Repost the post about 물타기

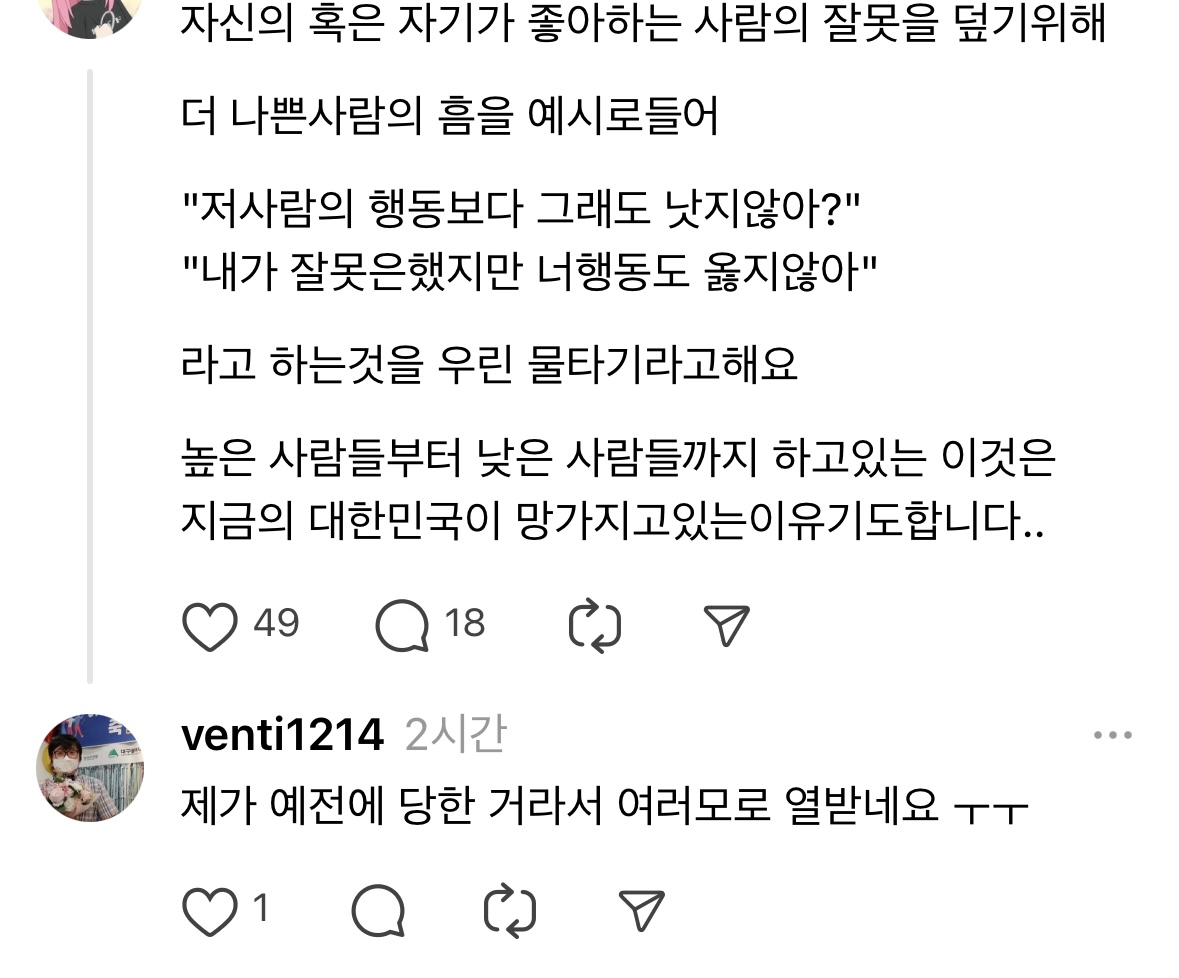pyautogui.click(x=595, y=625)
